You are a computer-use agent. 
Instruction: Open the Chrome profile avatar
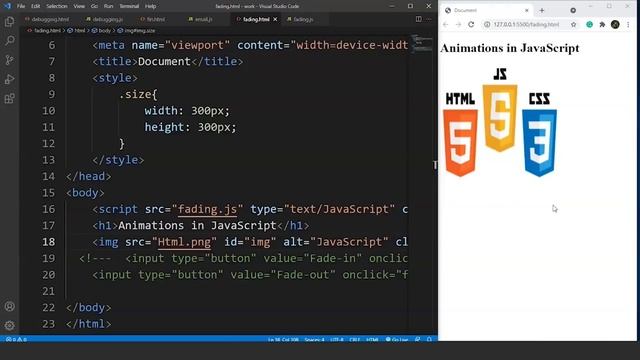coord(615,24)
